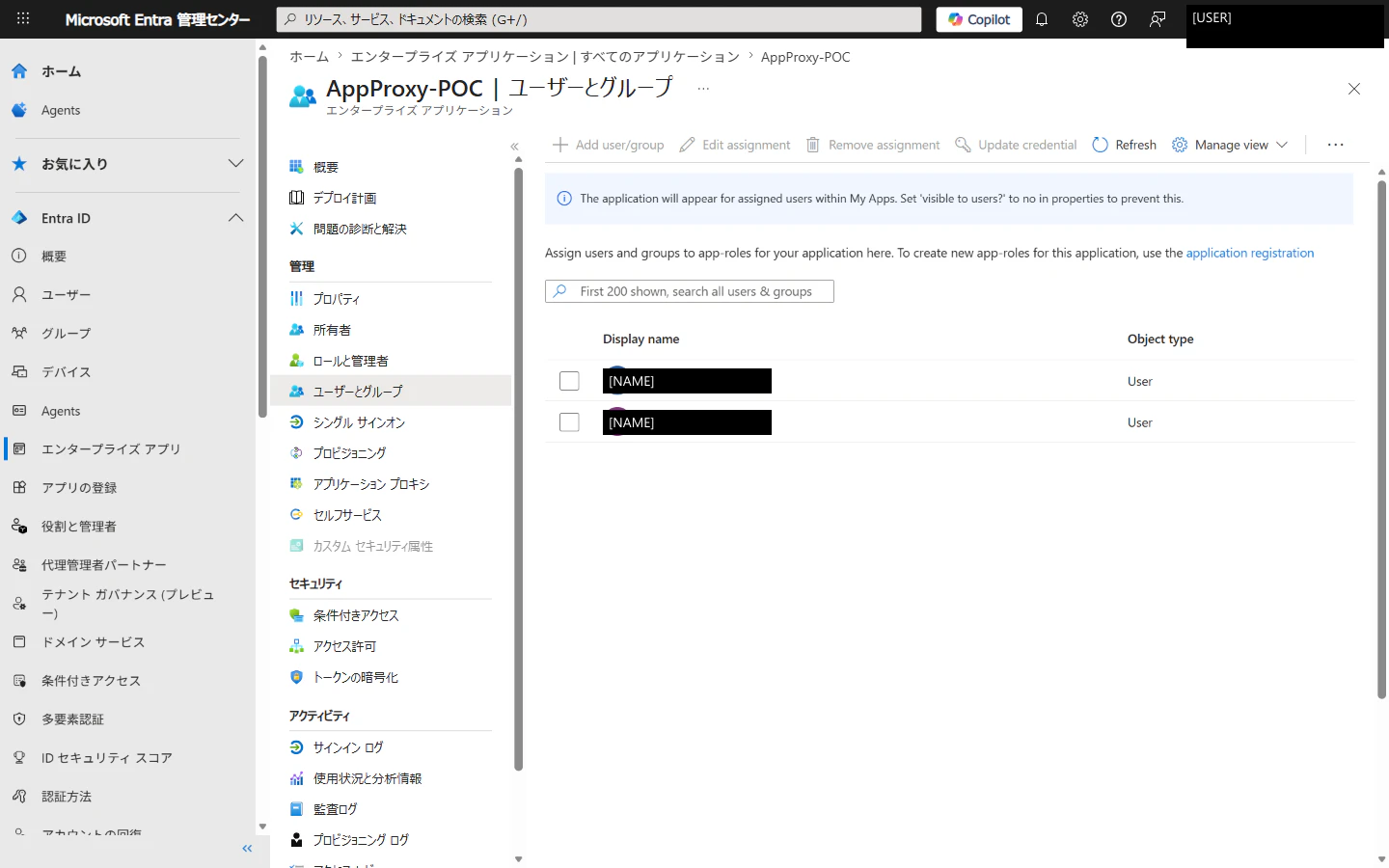Open プロビジョニング menu item under 管理
This screenshot has height=868, width=1389.
[349, 453]
